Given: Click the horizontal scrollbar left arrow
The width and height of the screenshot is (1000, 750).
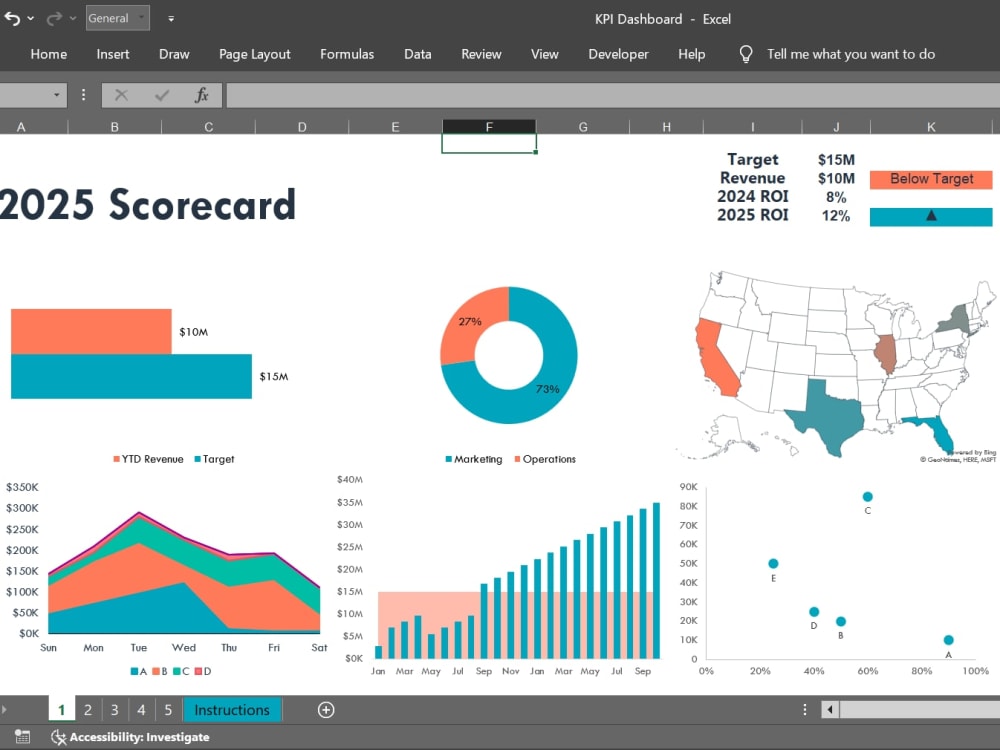Looking at the screenshot, I should [830, 710].
